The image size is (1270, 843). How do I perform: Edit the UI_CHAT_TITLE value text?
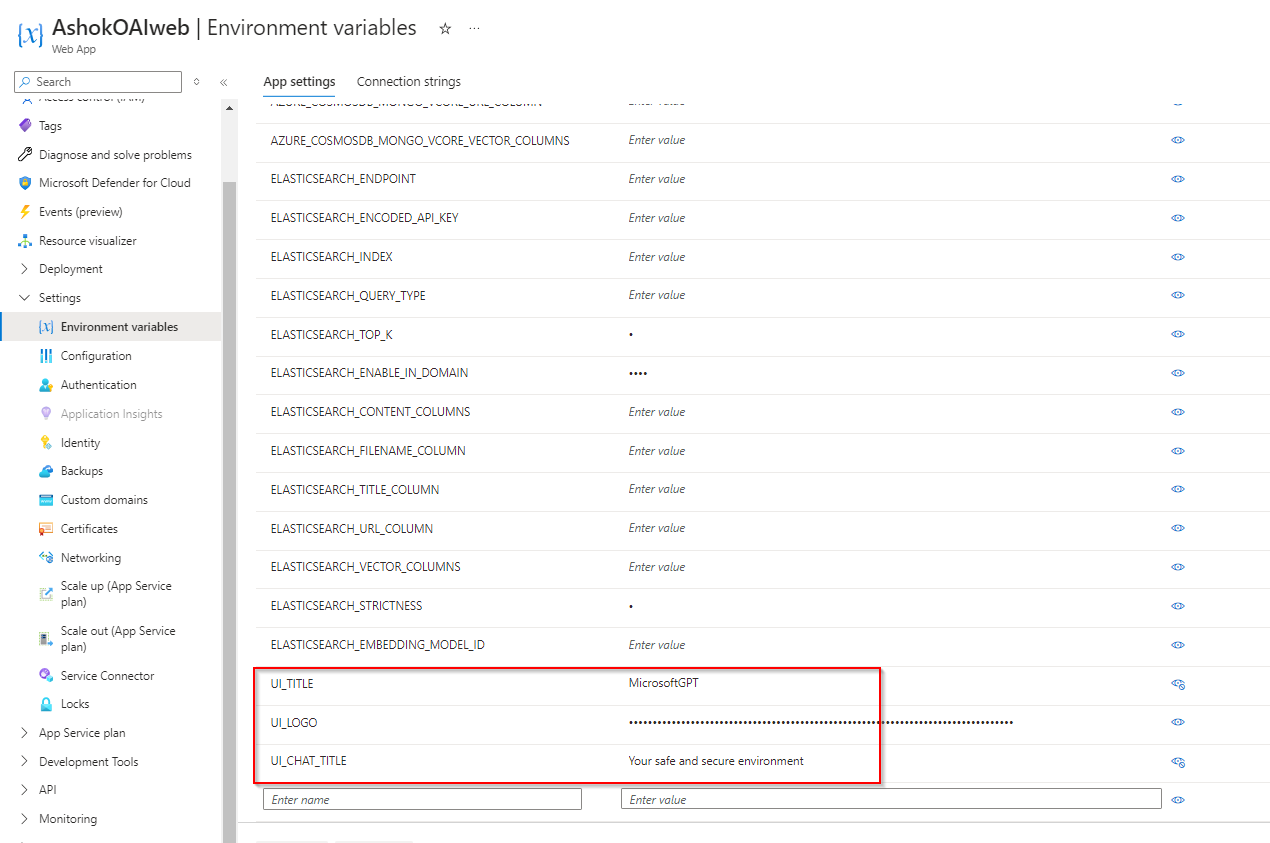click(x=716, y=761)
